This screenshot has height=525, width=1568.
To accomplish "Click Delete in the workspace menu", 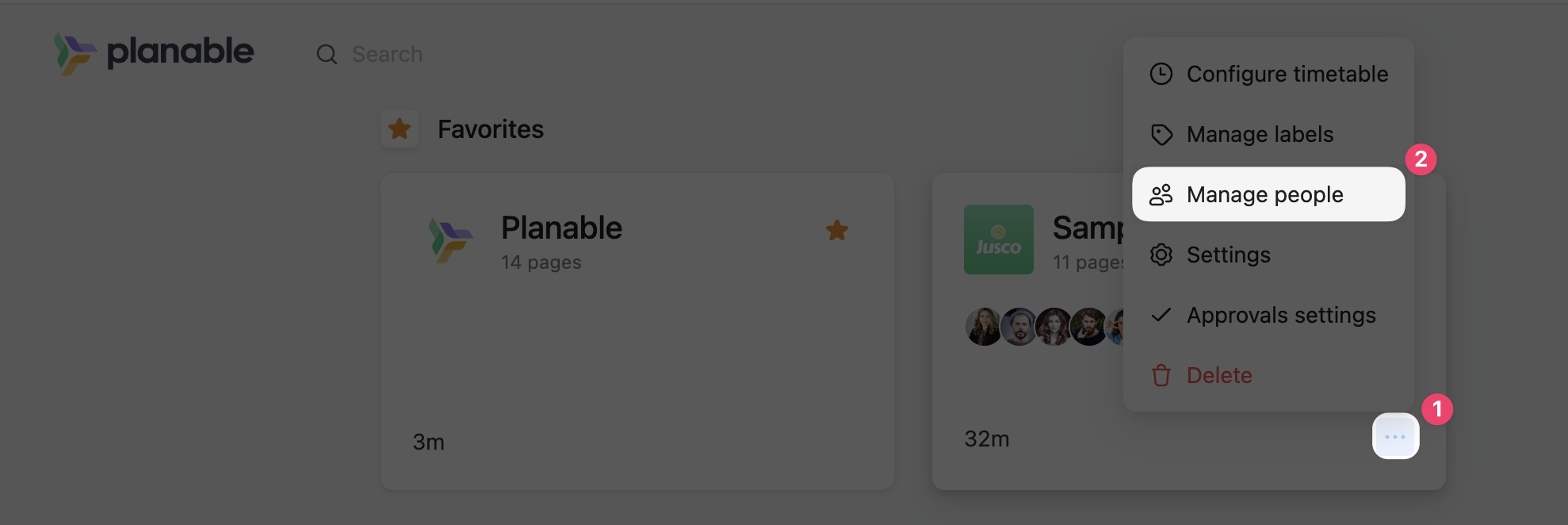I will pyautogui.click(x=1218, y=375).
